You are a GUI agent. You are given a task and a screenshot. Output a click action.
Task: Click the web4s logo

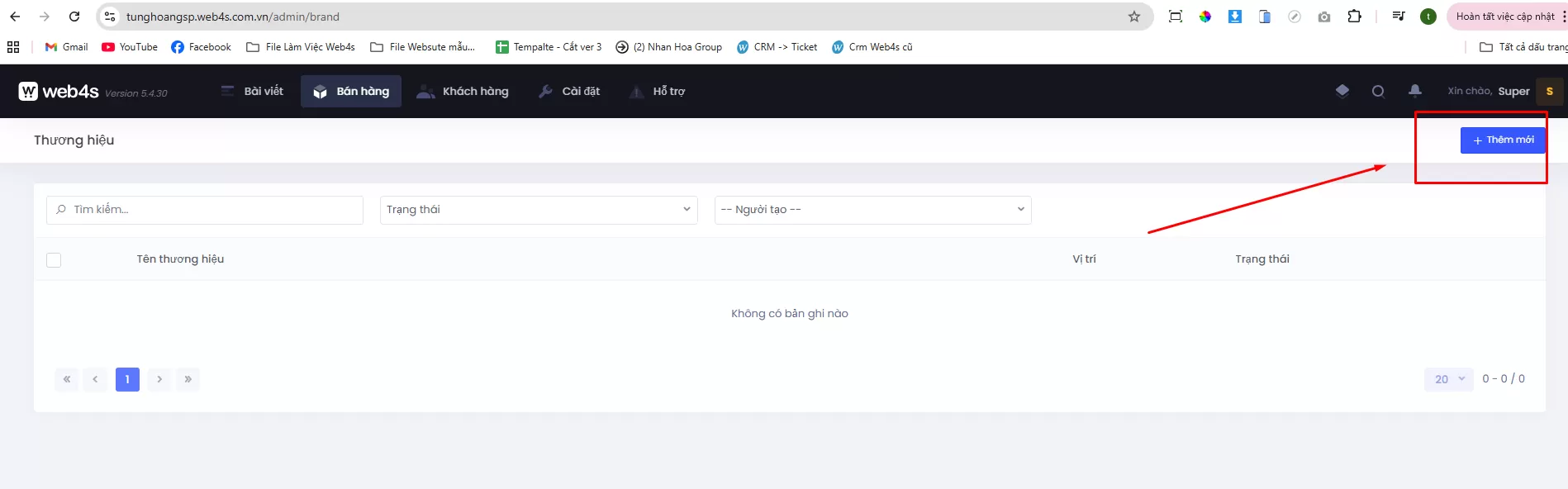pyautogui.click(x=59, y=92)
